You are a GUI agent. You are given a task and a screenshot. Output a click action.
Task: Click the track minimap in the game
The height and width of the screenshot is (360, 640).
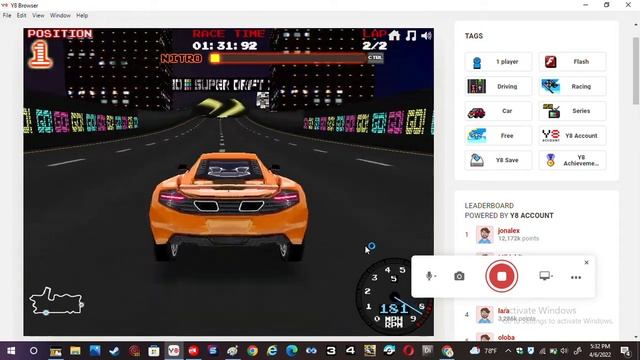[56, 302]
